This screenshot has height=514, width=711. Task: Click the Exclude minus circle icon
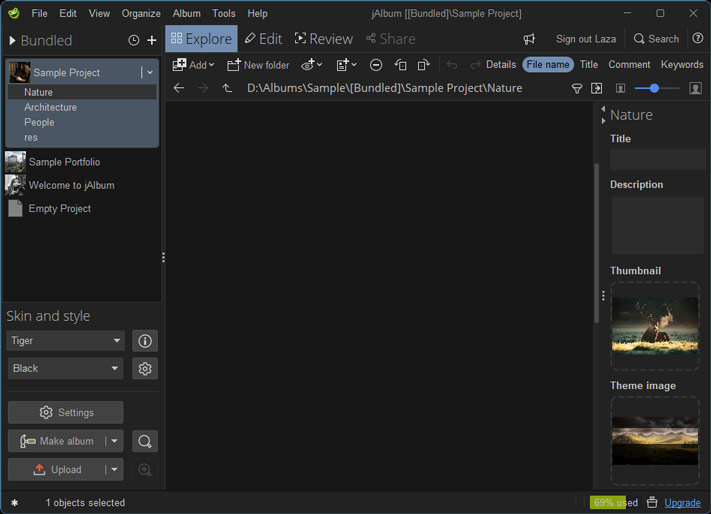pyautogui.click(x=375, y=65)
